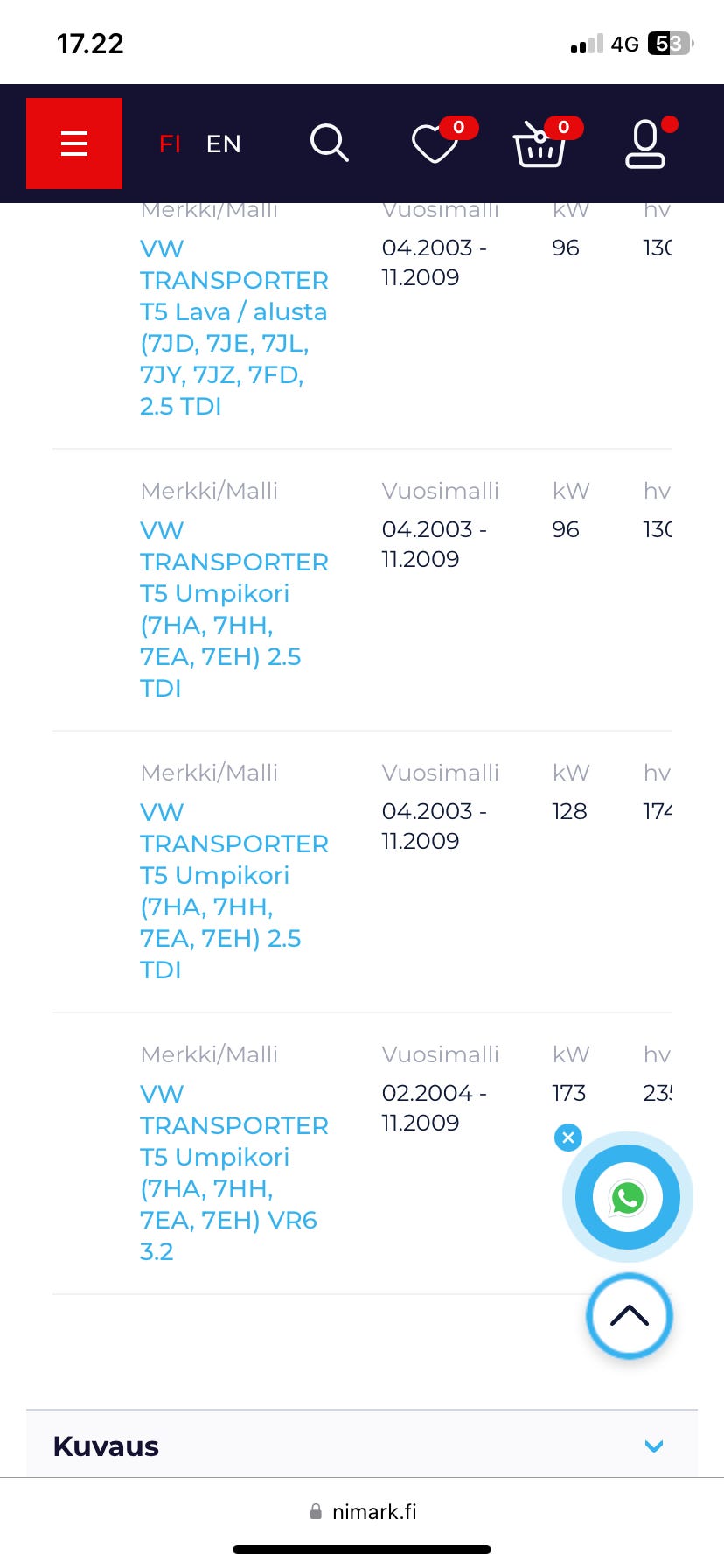Screen dimensions: 724x1568
Task: Switch language to EN
Action: (x=224, y=143)
